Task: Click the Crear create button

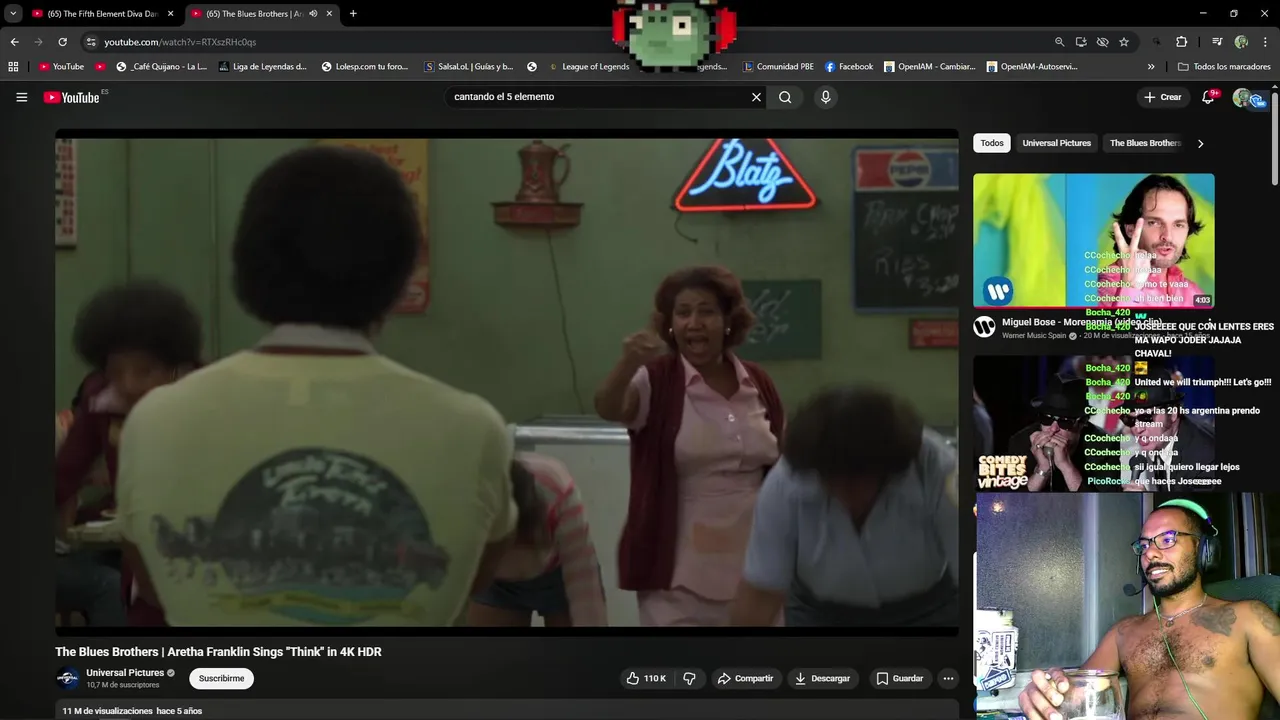Action: (x=1163, y=97)
